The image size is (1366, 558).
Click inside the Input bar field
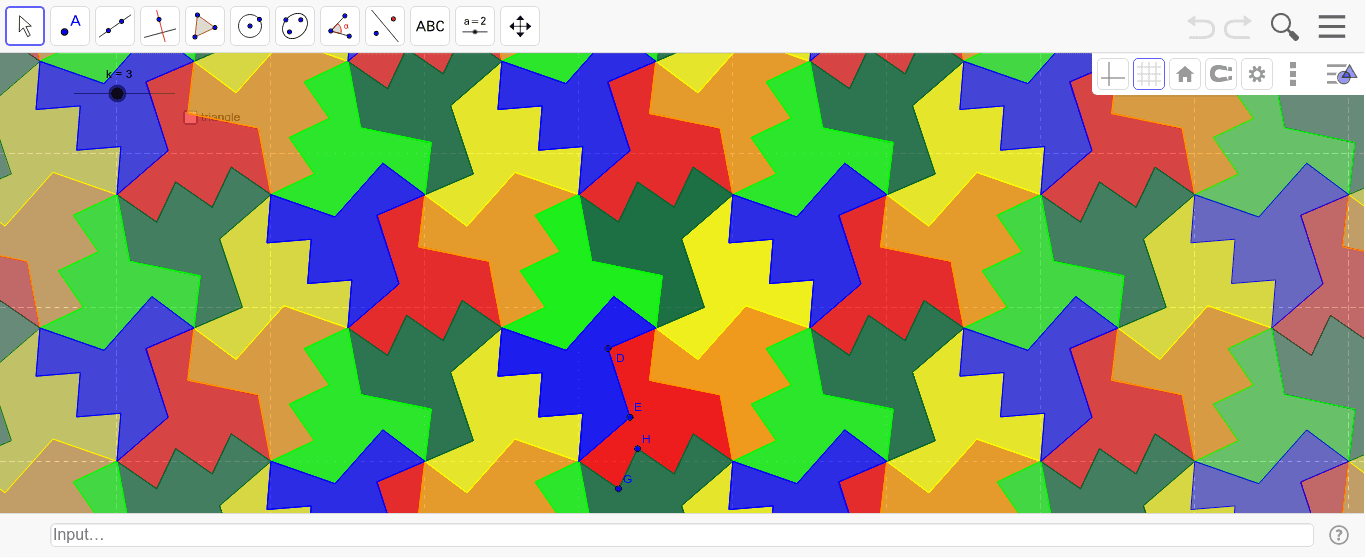[x=681, y=535]
